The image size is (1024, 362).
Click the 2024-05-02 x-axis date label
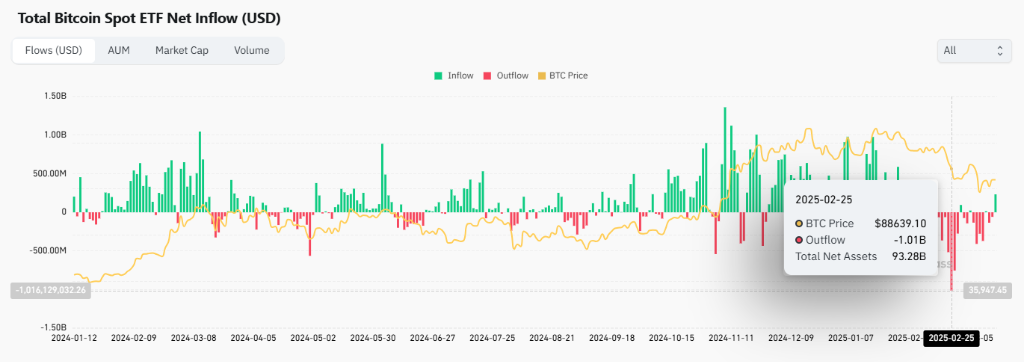[x=312, y=338]
